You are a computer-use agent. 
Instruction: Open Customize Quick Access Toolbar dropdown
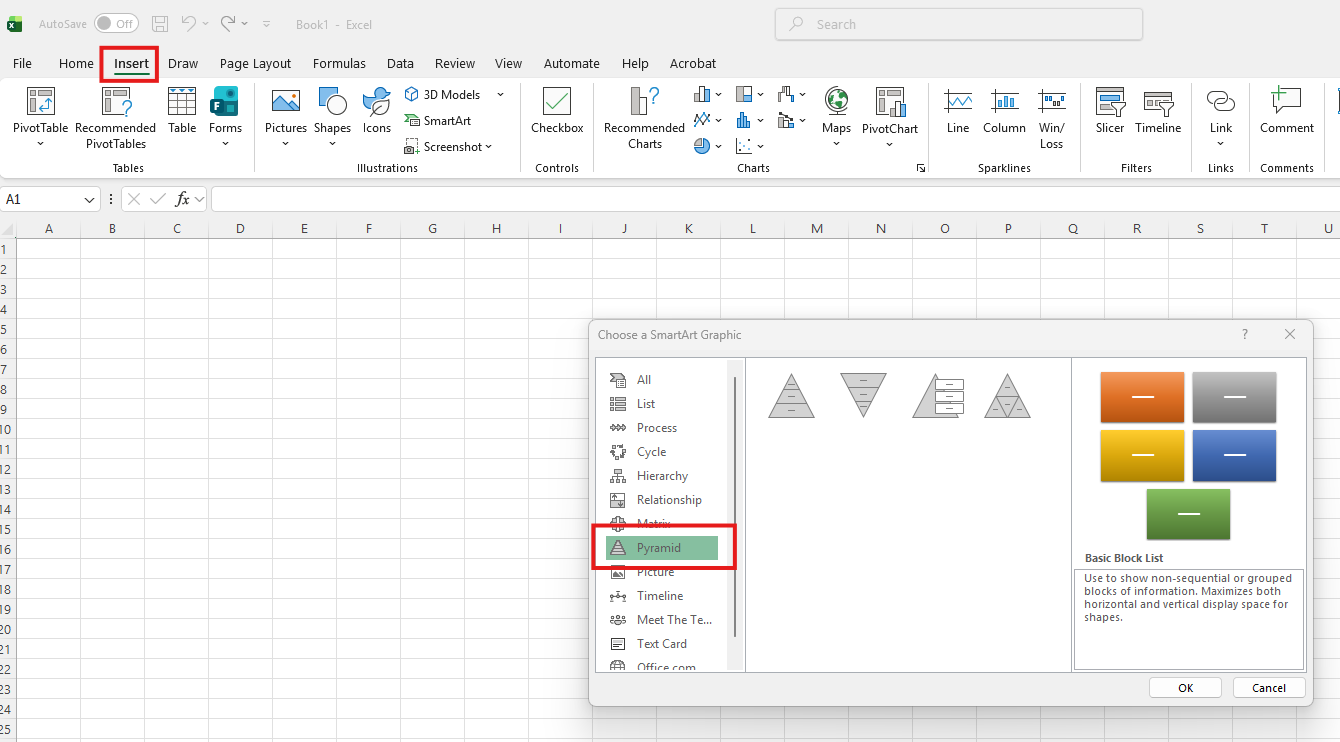click(266, 23)
